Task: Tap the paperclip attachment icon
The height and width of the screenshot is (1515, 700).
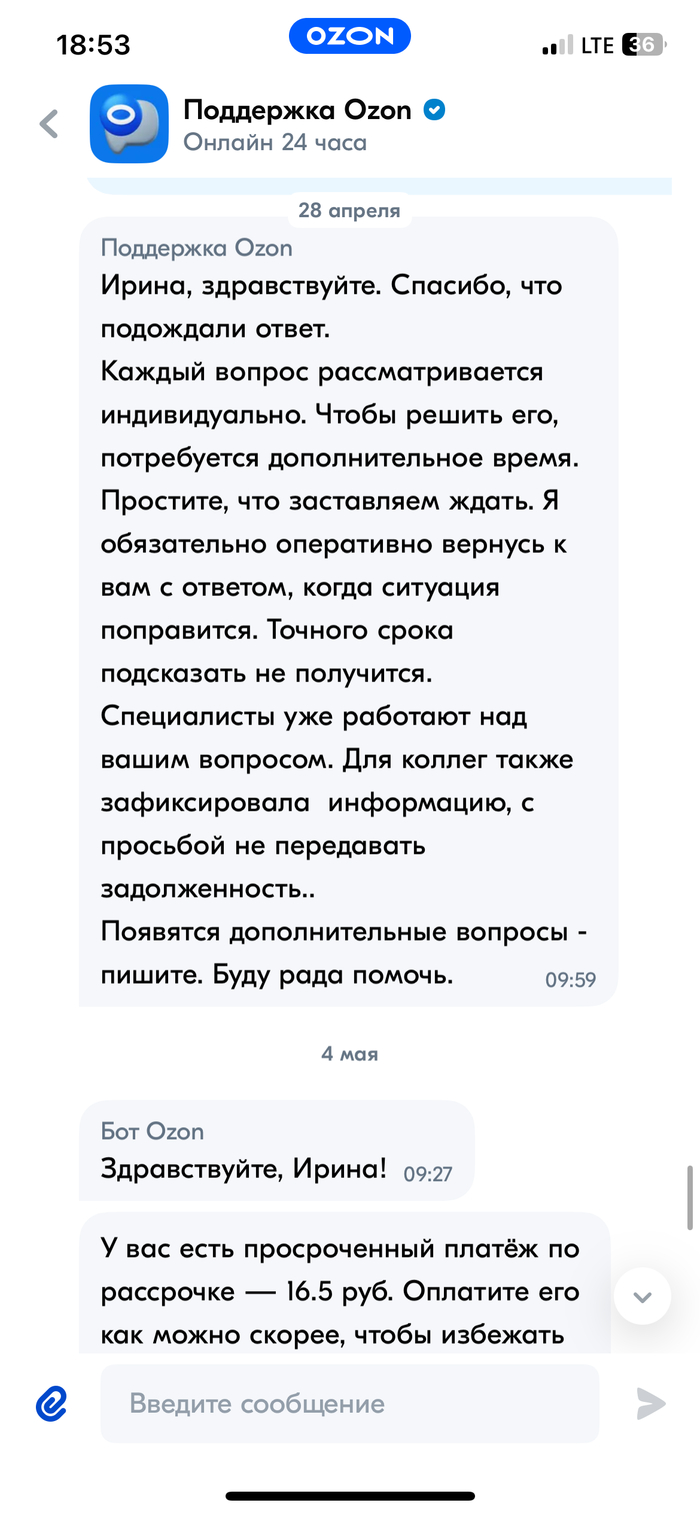Action: tap(51, 1404)
